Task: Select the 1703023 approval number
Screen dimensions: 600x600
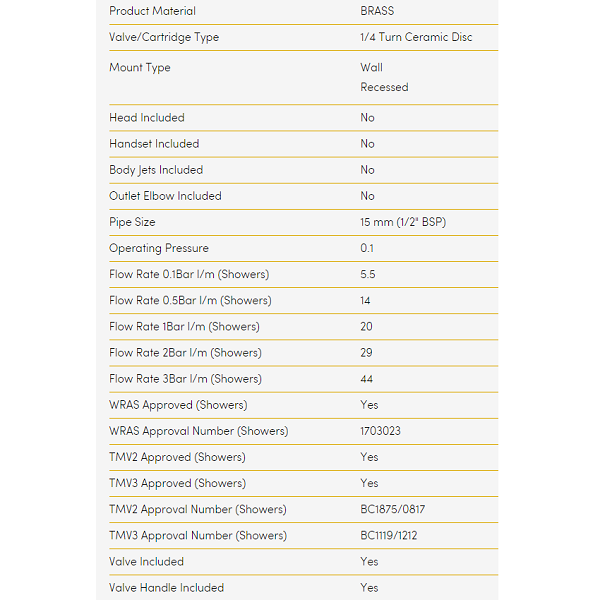Action: [x=381, y=431]
